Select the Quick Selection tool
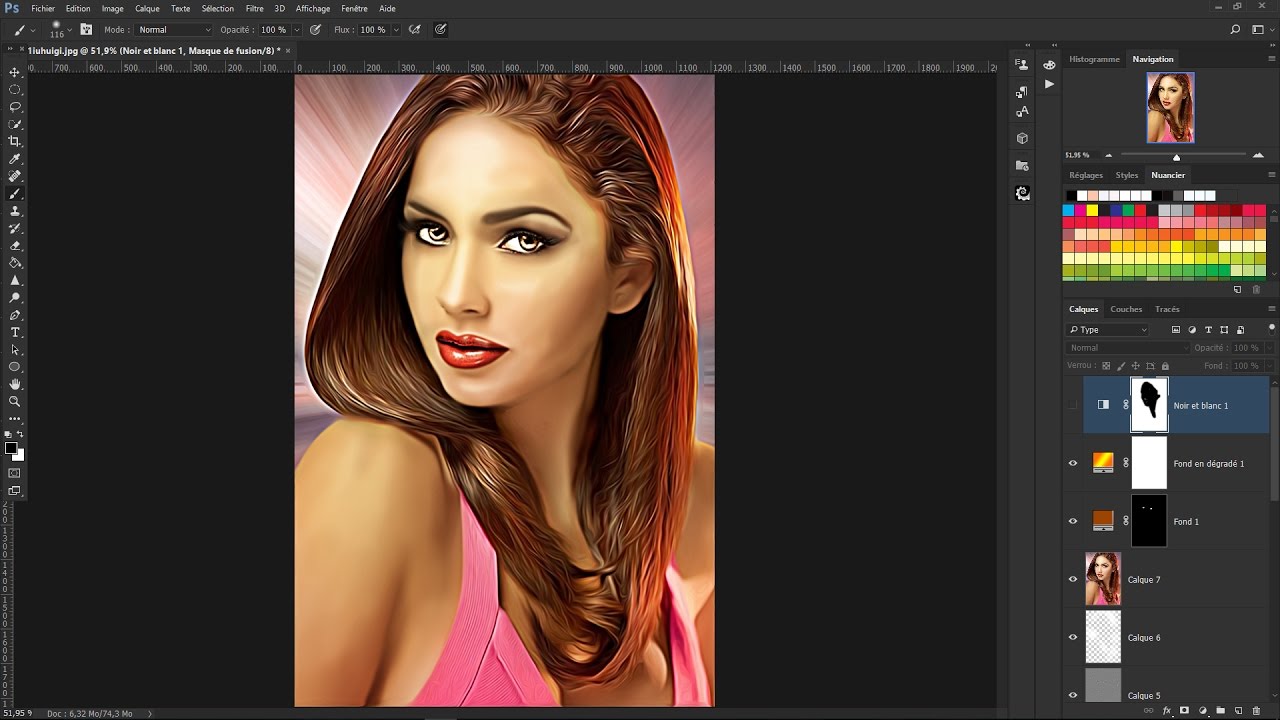 pos(15,124)
